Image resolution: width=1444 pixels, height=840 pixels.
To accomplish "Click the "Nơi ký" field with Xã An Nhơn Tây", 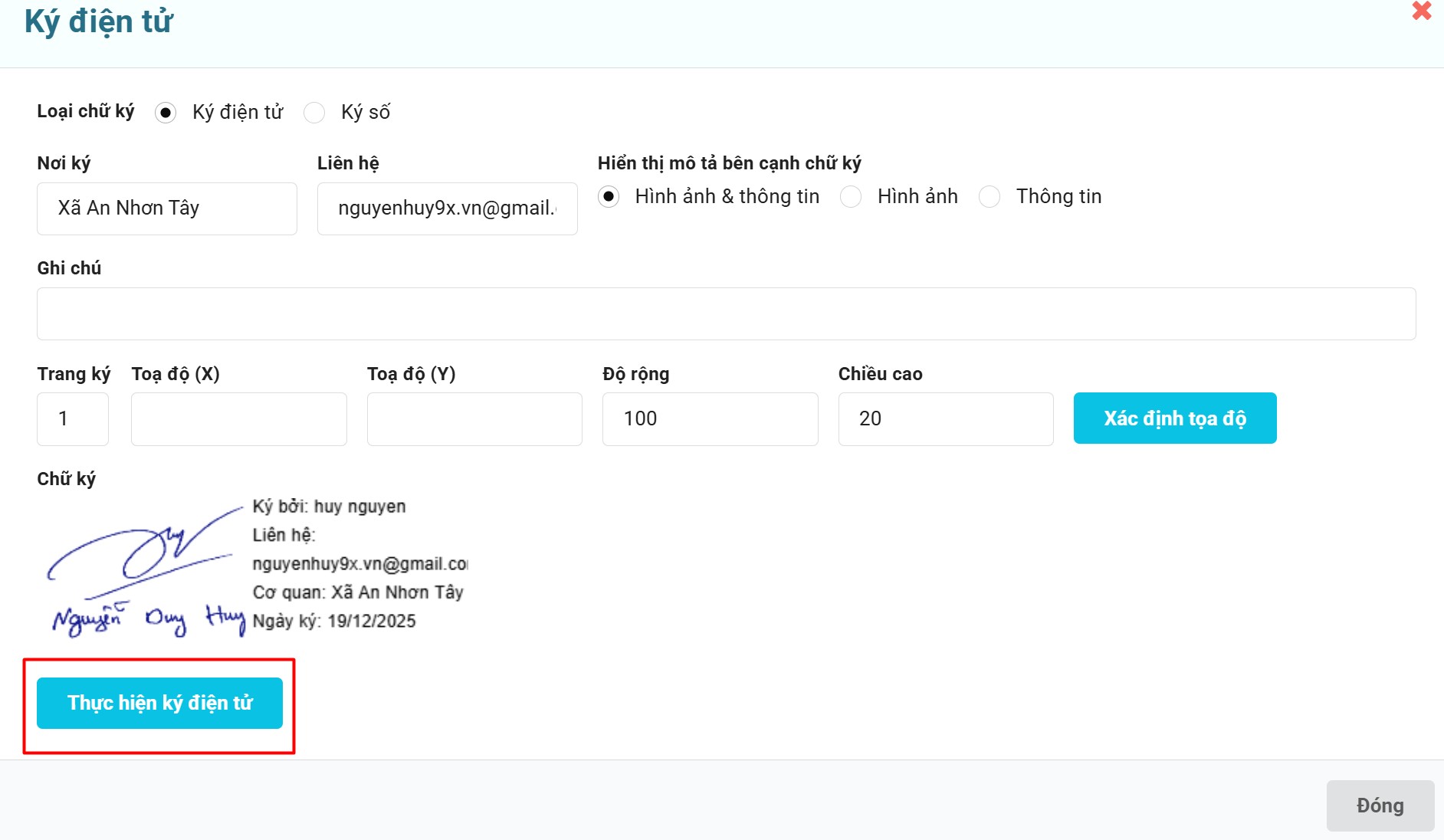I will (167, 208).
